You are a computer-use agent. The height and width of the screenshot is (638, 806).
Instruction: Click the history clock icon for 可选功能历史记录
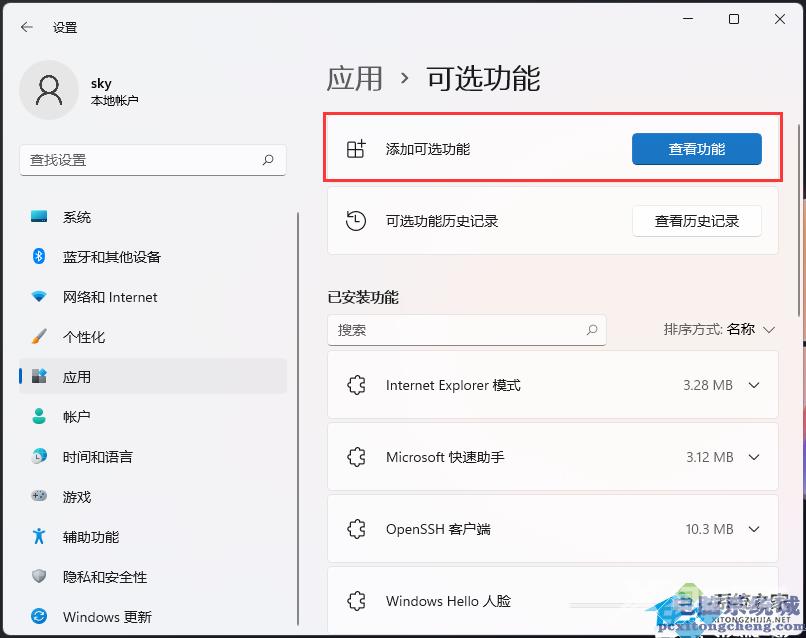point(356,221)
